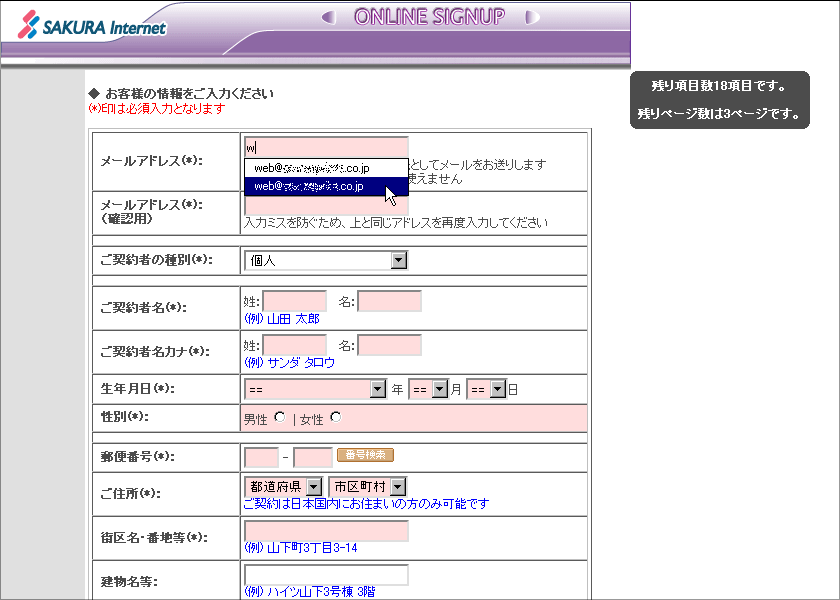Focus the 街区名・番地等 address input
This screenshot has height=600, width=840.
(x=326, y=531)
